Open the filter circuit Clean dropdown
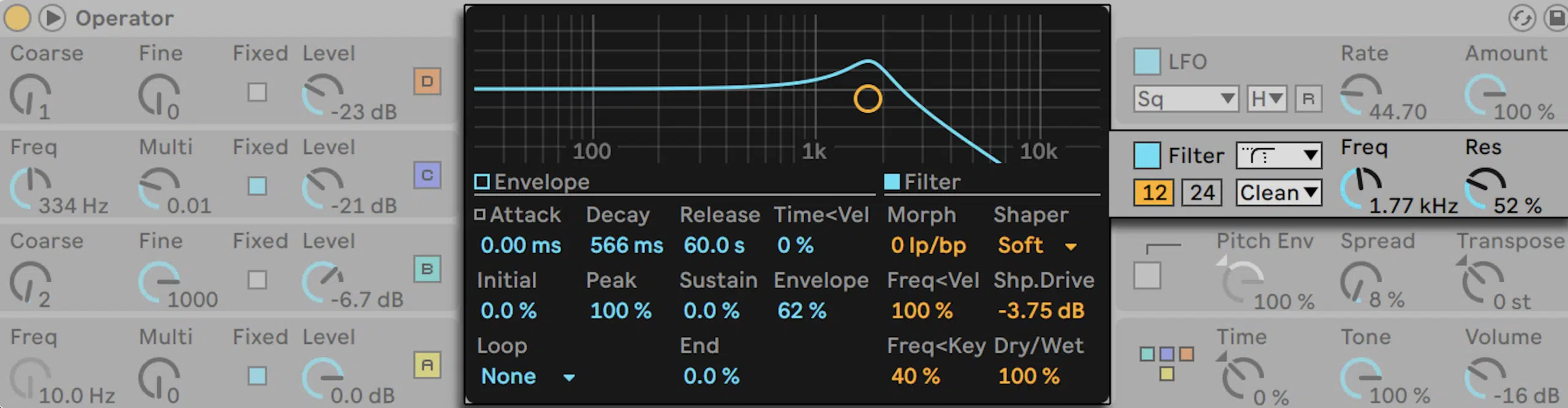 point(1279,192)
